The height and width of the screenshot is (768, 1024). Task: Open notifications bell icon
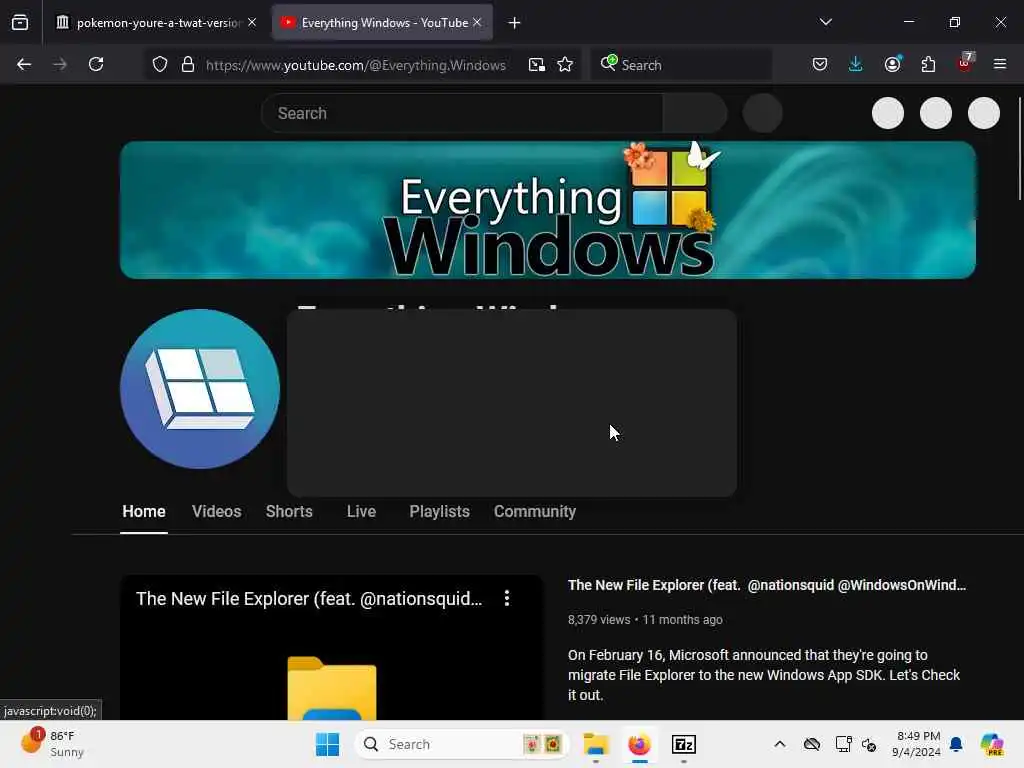(956, 744)
